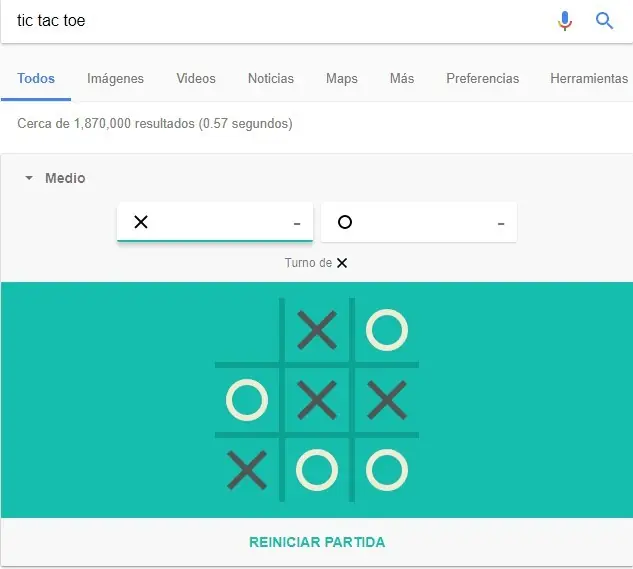Expand the Más menu
Viewport: 633px width, 569px height.
pos(402,79)
